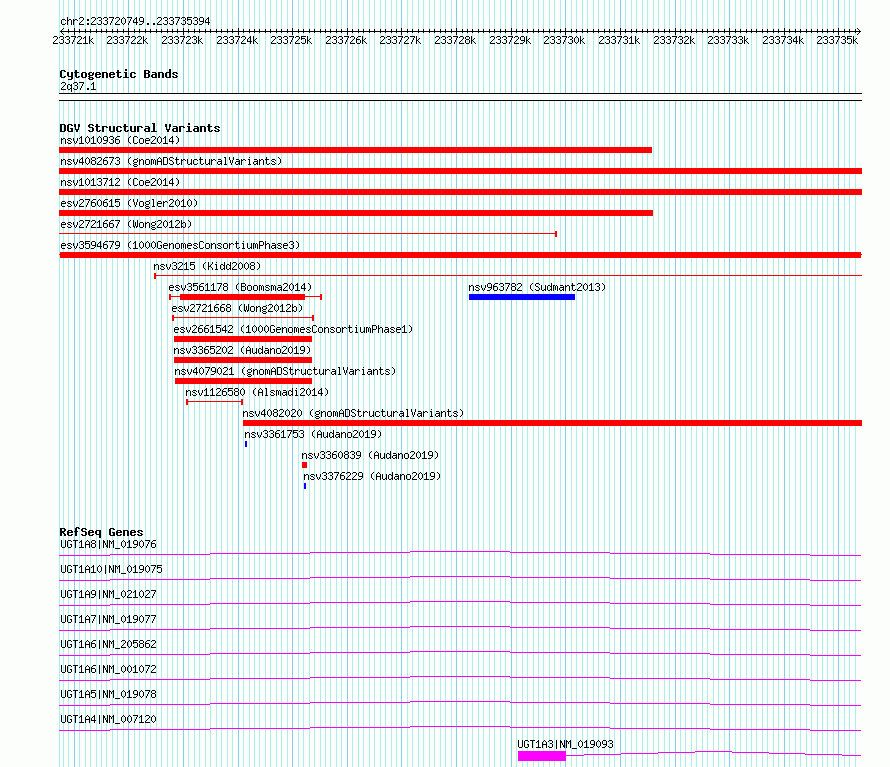The width and height of the screenshot is (890, 767).
Task: Click the red bar under nsv4082020
Action: pyautogui.click(x=552, y=423)
